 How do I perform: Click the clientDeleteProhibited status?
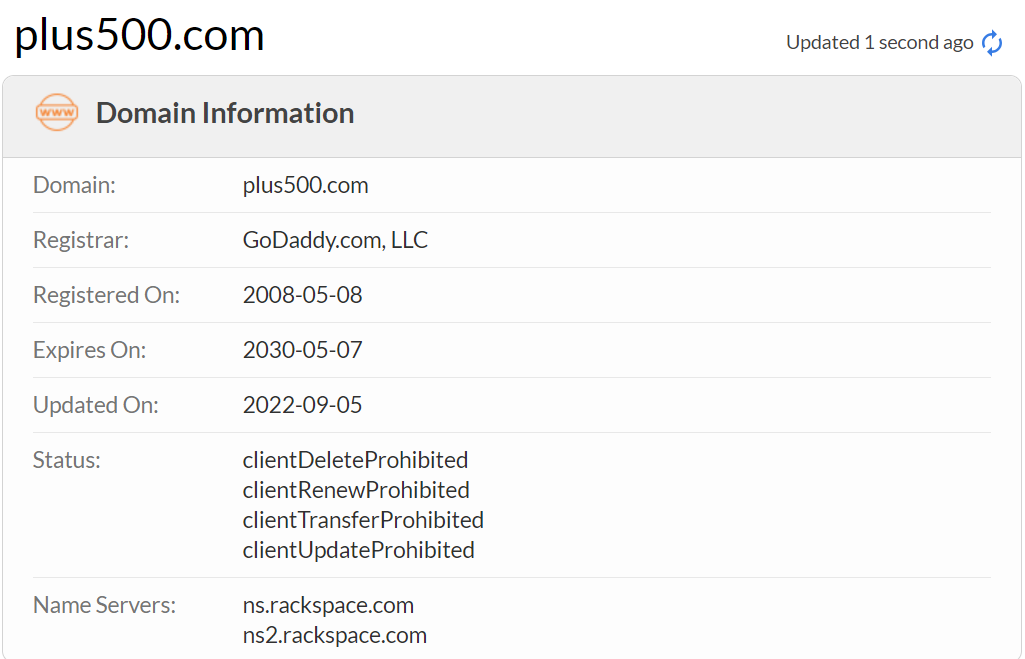coord(355,460)
